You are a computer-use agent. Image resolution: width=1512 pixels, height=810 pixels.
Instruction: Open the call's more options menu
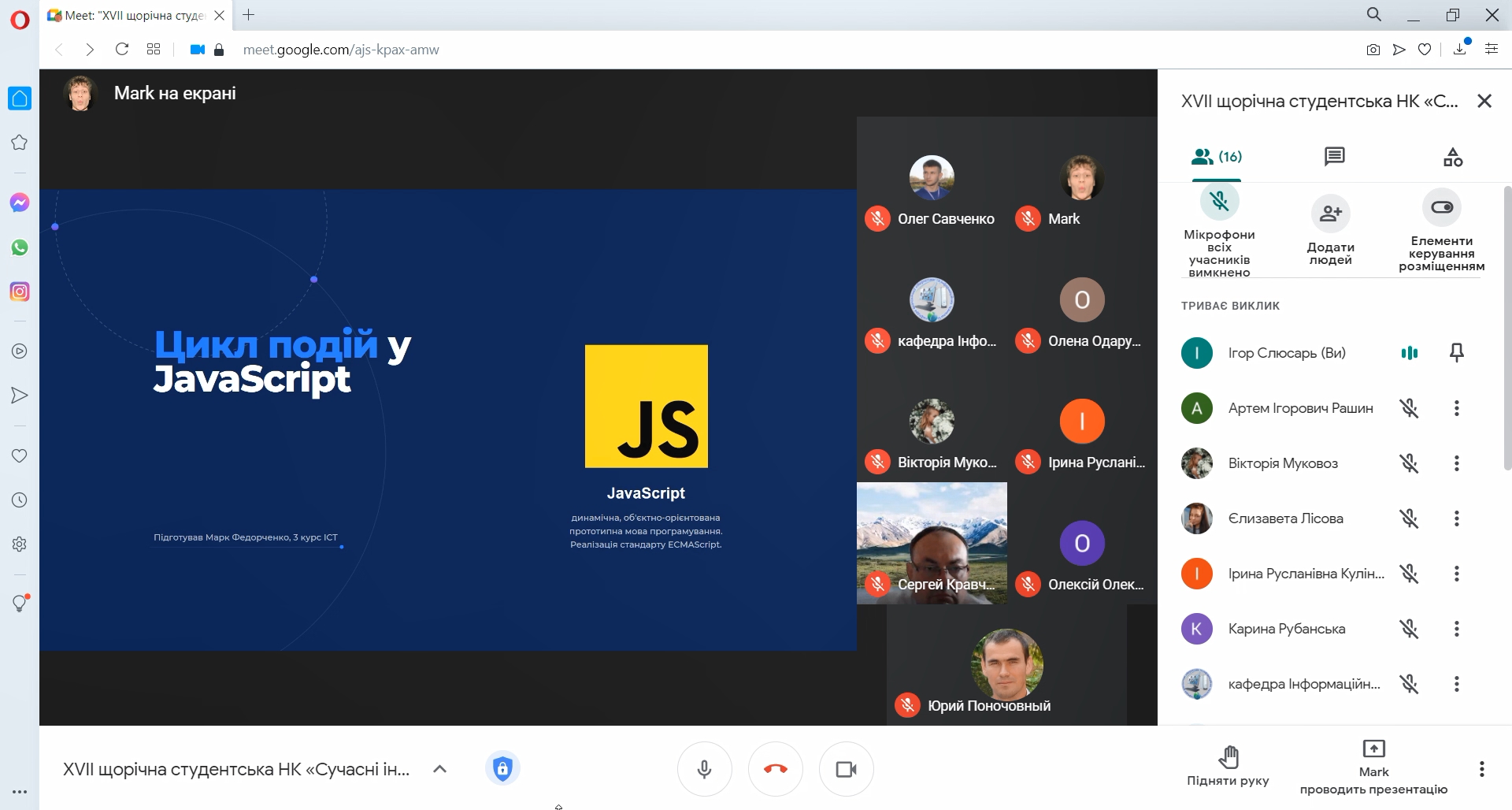click(x=1482, y=769)
